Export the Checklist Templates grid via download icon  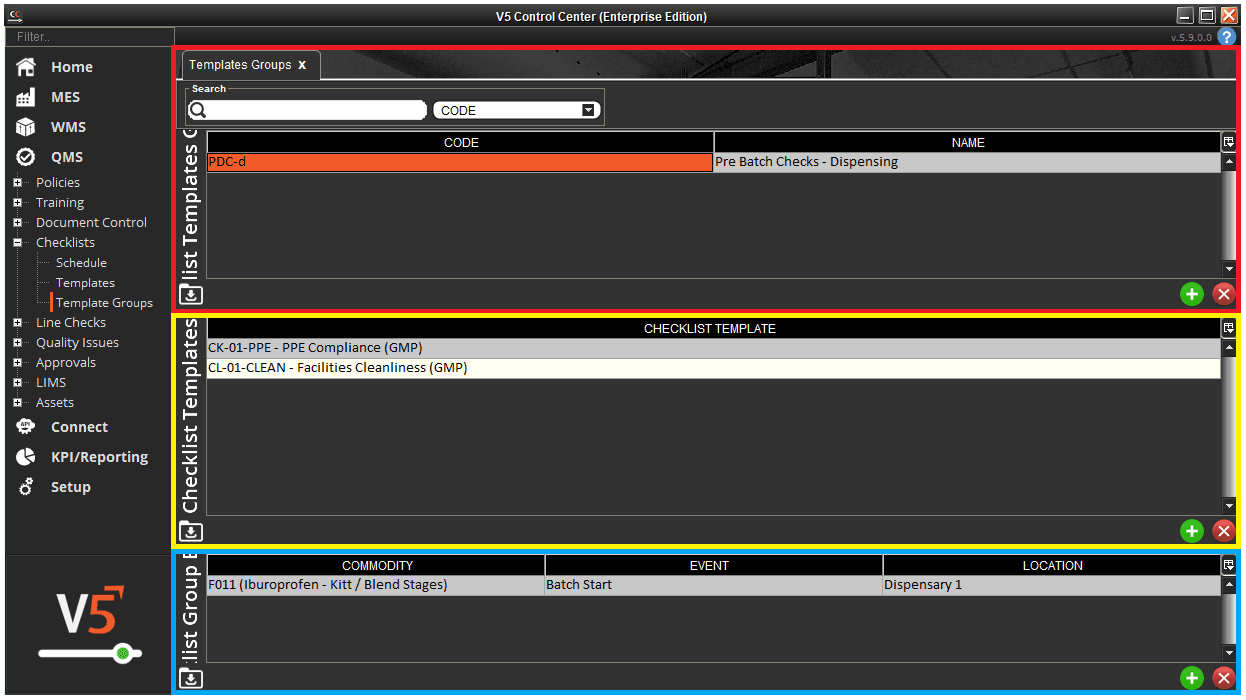coord(190,531)
